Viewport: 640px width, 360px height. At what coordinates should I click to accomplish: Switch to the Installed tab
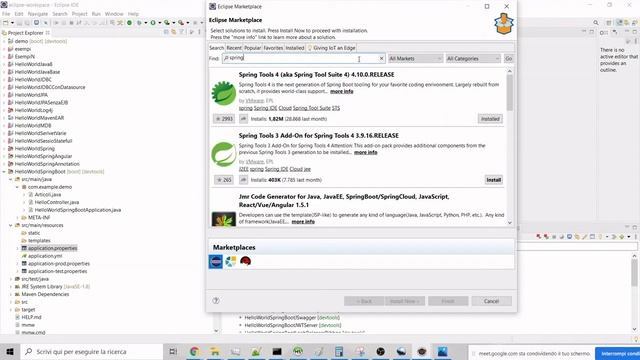point(295,48)
